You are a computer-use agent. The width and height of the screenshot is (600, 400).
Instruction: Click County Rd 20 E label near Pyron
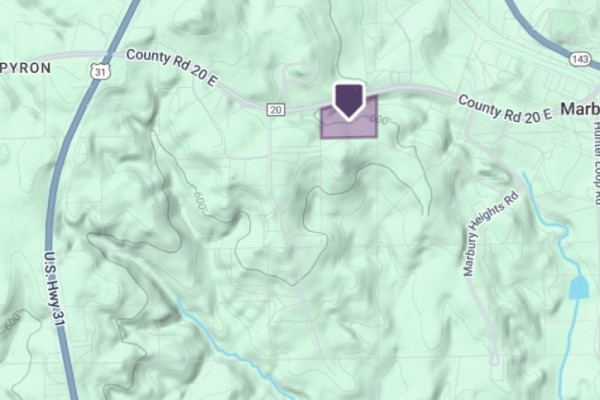(x=172, y=67)
